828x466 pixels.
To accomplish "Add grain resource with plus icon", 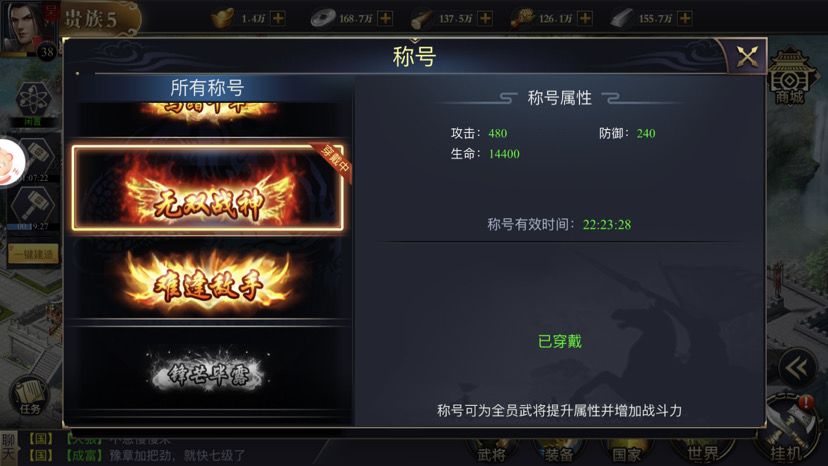I will [x=585, y=18].
